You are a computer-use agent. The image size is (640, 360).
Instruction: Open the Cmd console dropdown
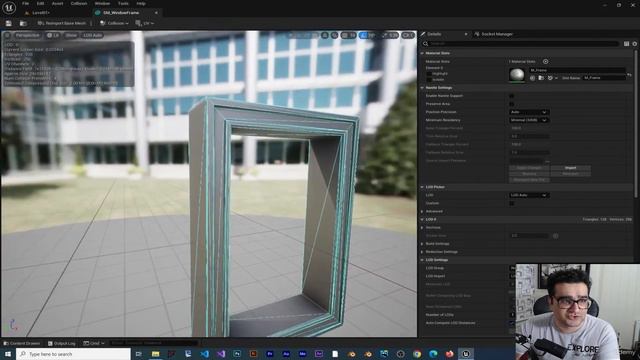94,343
